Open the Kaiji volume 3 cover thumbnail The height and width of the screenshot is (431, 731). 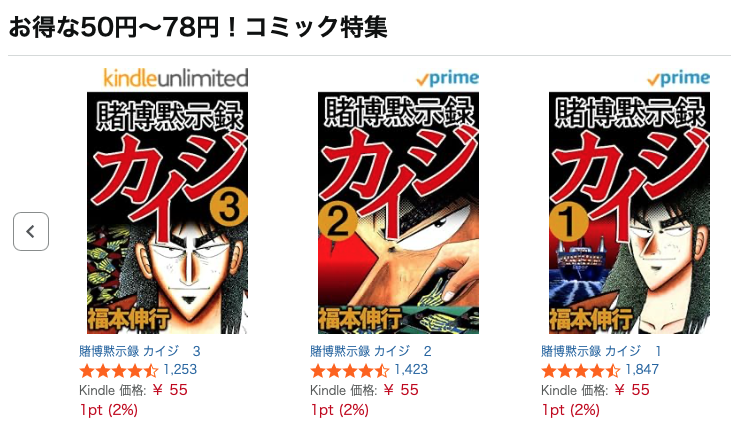click(x=167, y=213)
